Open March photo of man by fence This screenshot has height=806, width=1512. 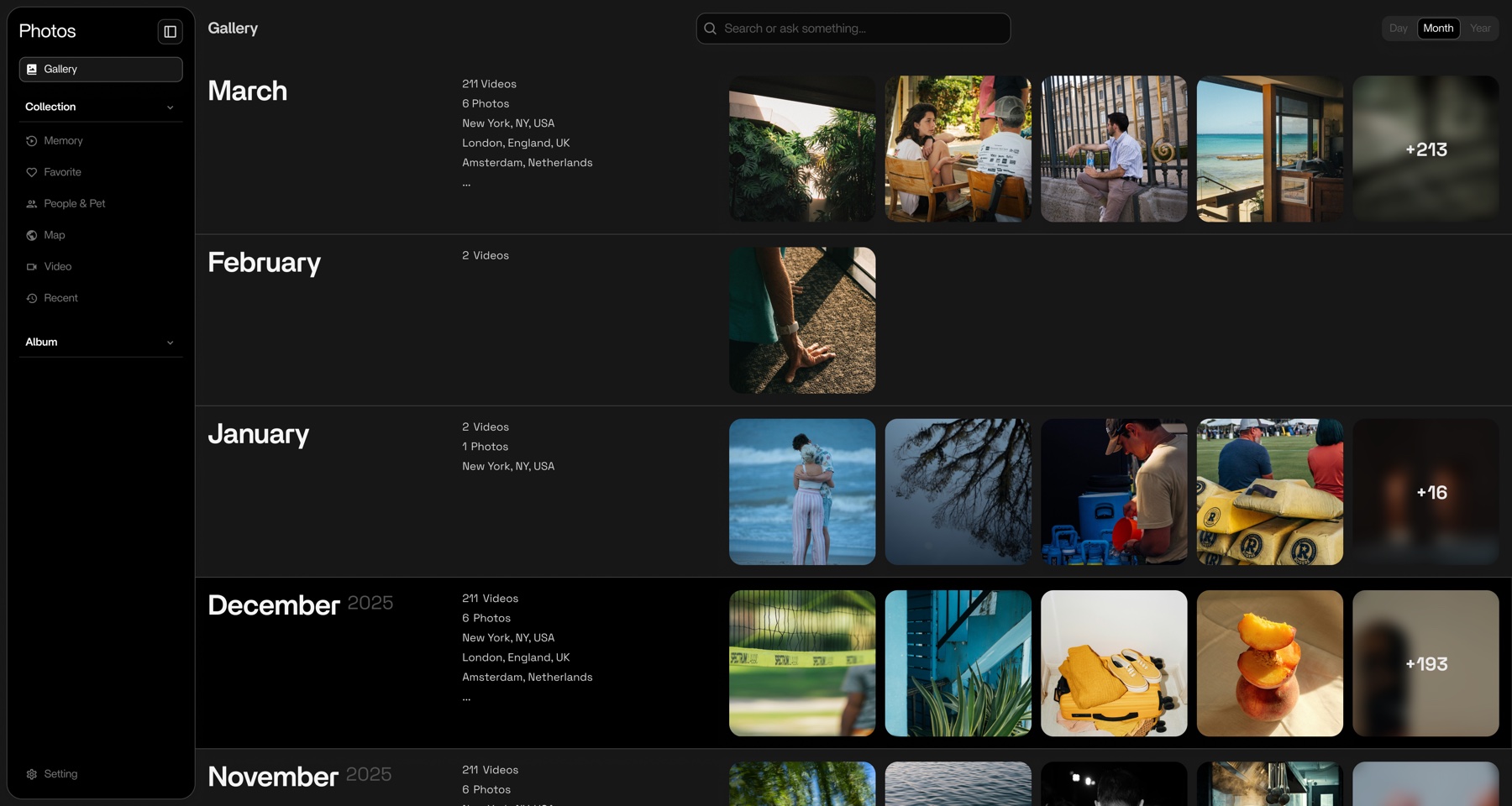pyautogui.click(x=1114, y=149)
